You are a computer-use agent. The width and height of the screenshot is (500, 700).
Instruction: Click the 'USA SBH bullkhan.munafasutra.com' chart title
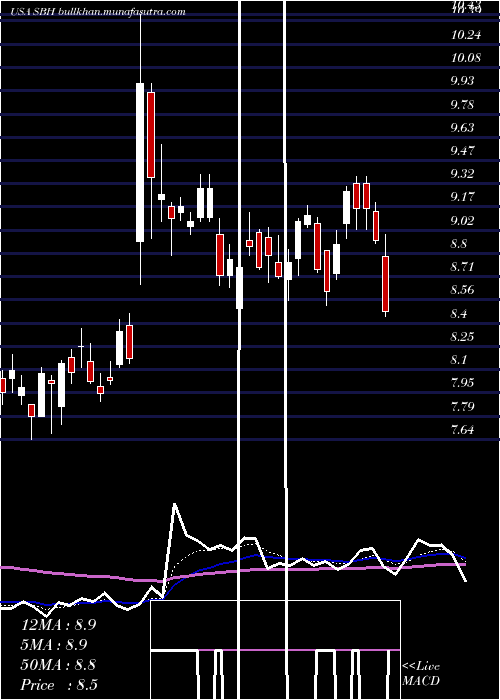click(x=99, y=12)
